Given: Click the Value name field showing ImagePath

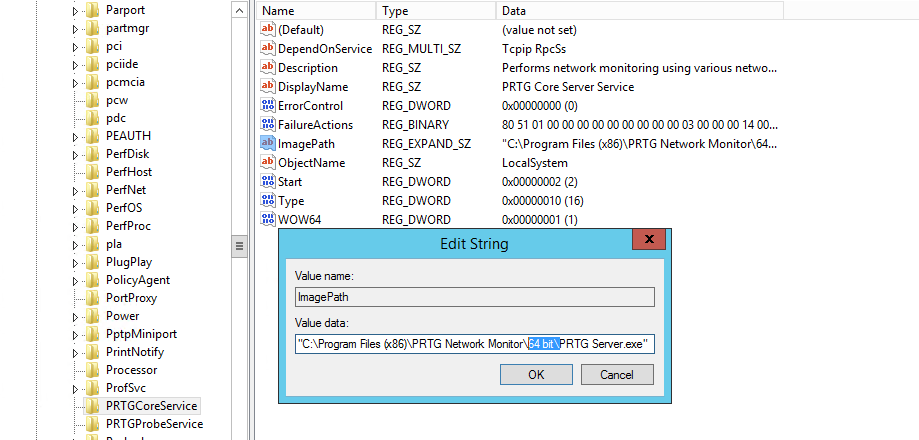Looking at the screenshot, I should (x=475, y=297).
